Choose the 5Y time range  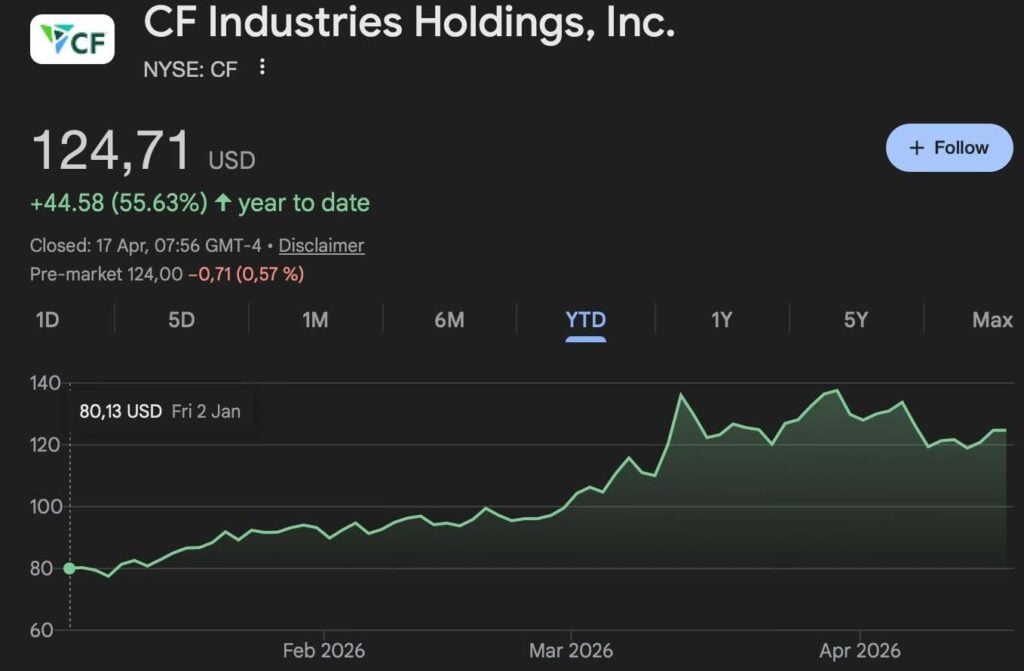click(855, 320)
